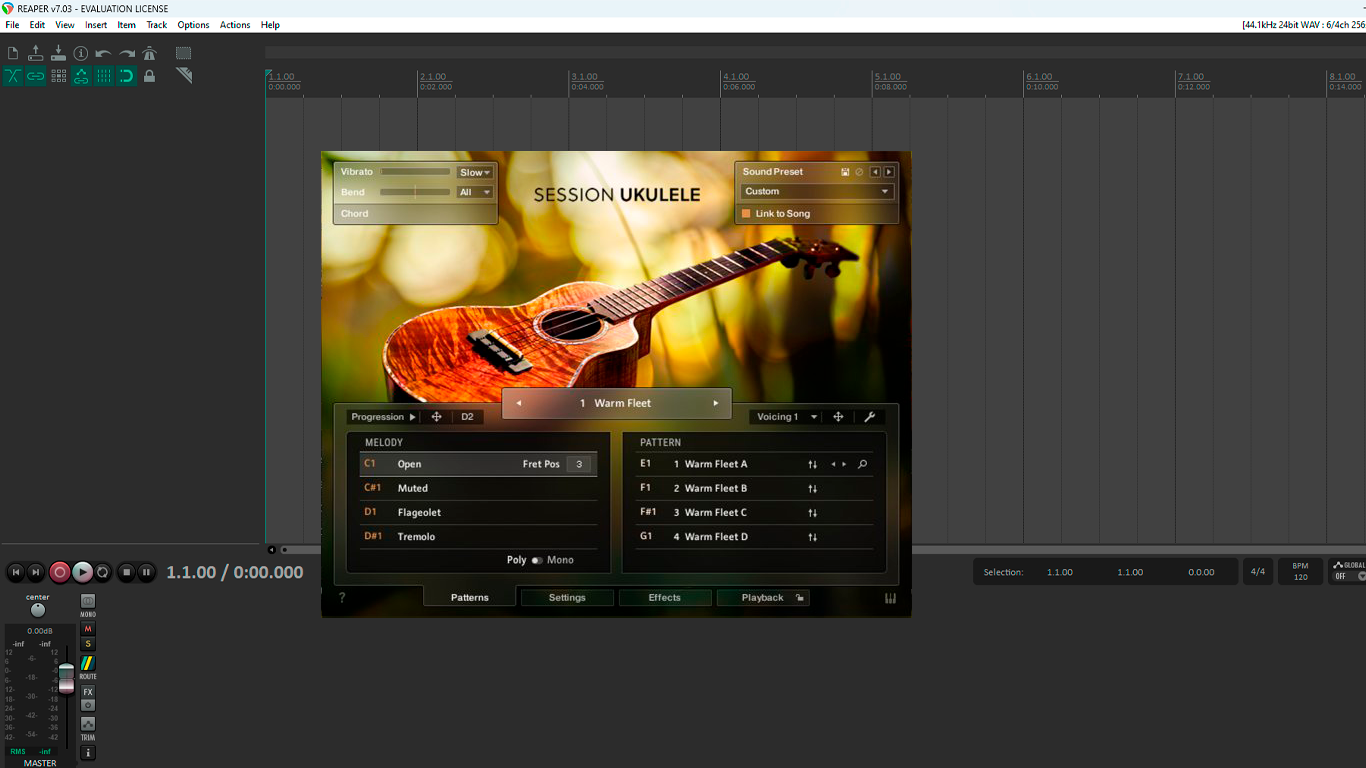Toggle the Poly Mono switch
1366x768 pixels.
[537, 560]
